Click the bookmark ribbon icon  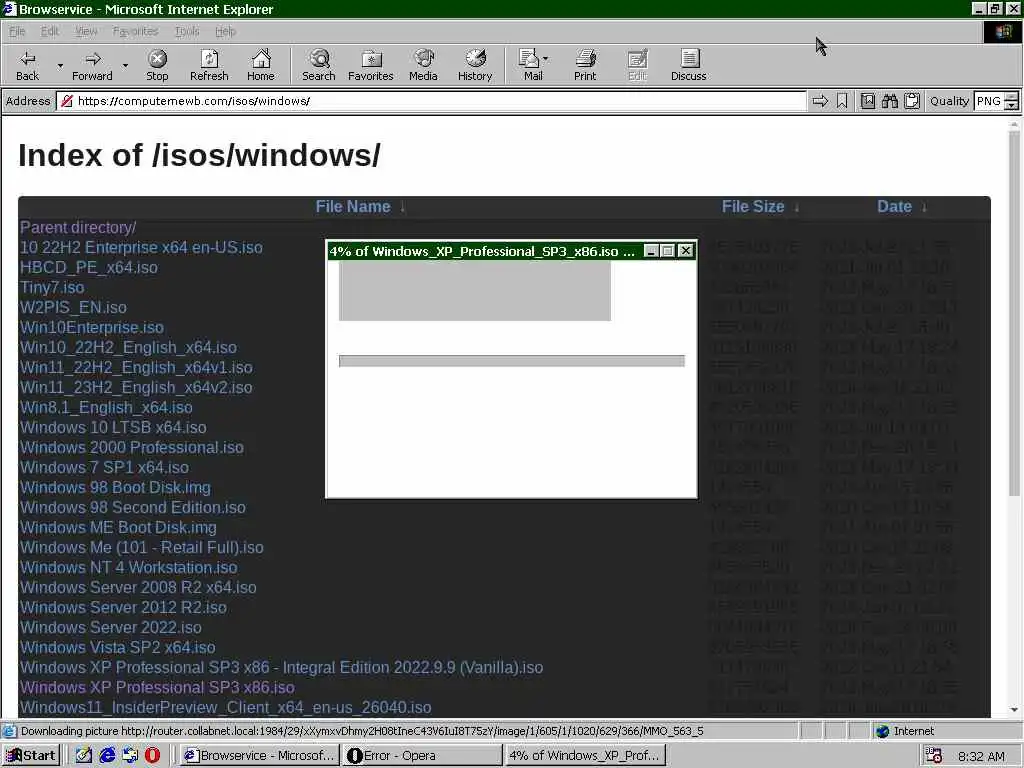click(842, 101)
